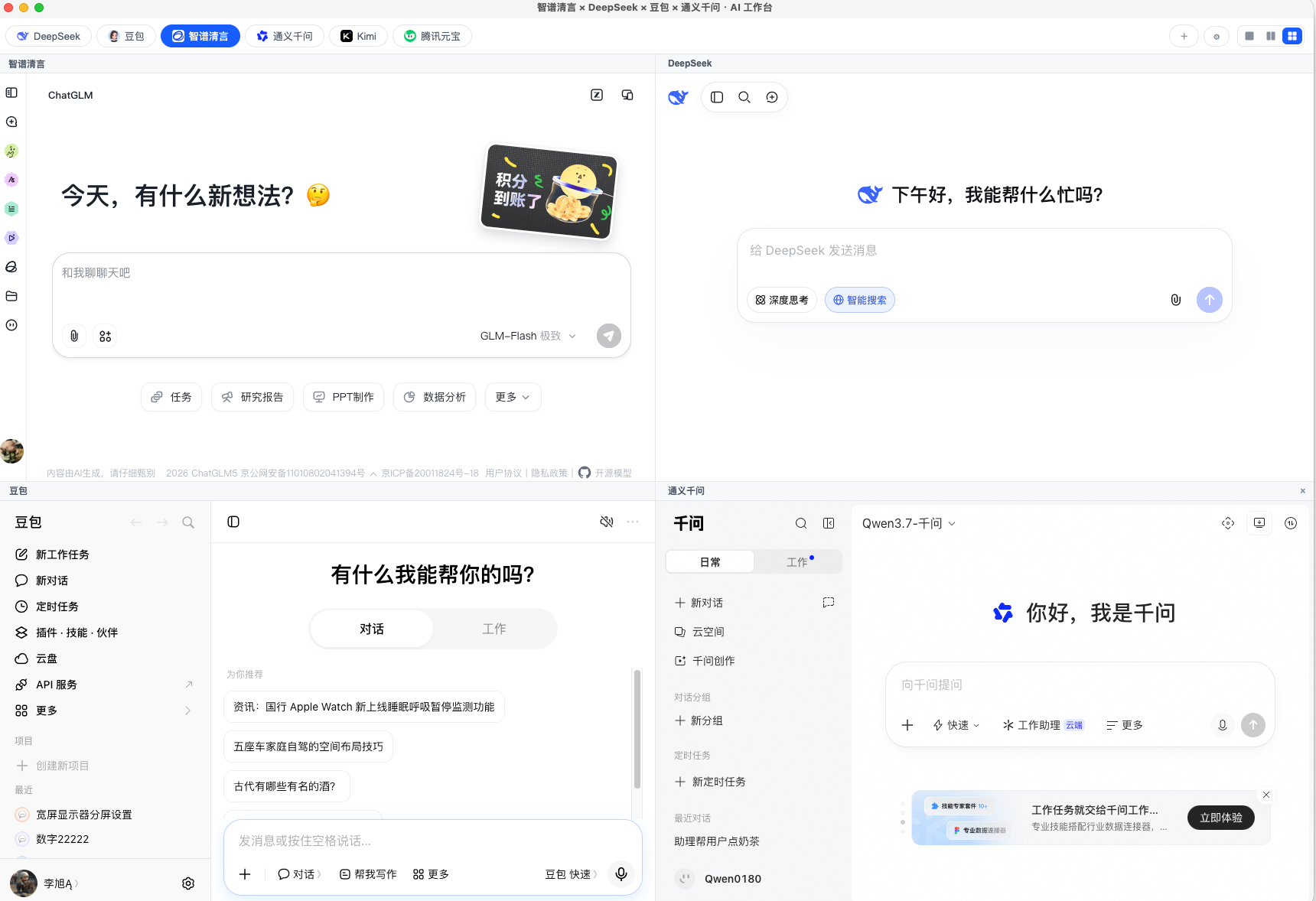Click the 积分到账了 promo thumbnail
Screen dimensions: 1316x901
[x=549, y=191]
